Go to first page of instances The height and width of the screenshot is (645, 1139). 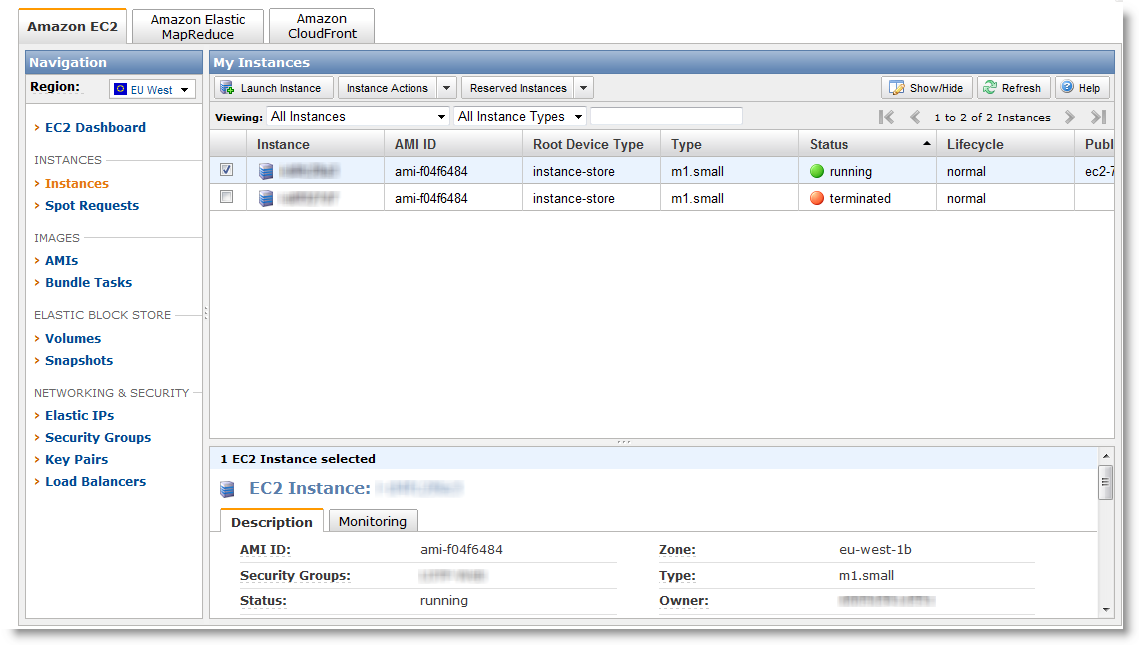tap(886, 117)
